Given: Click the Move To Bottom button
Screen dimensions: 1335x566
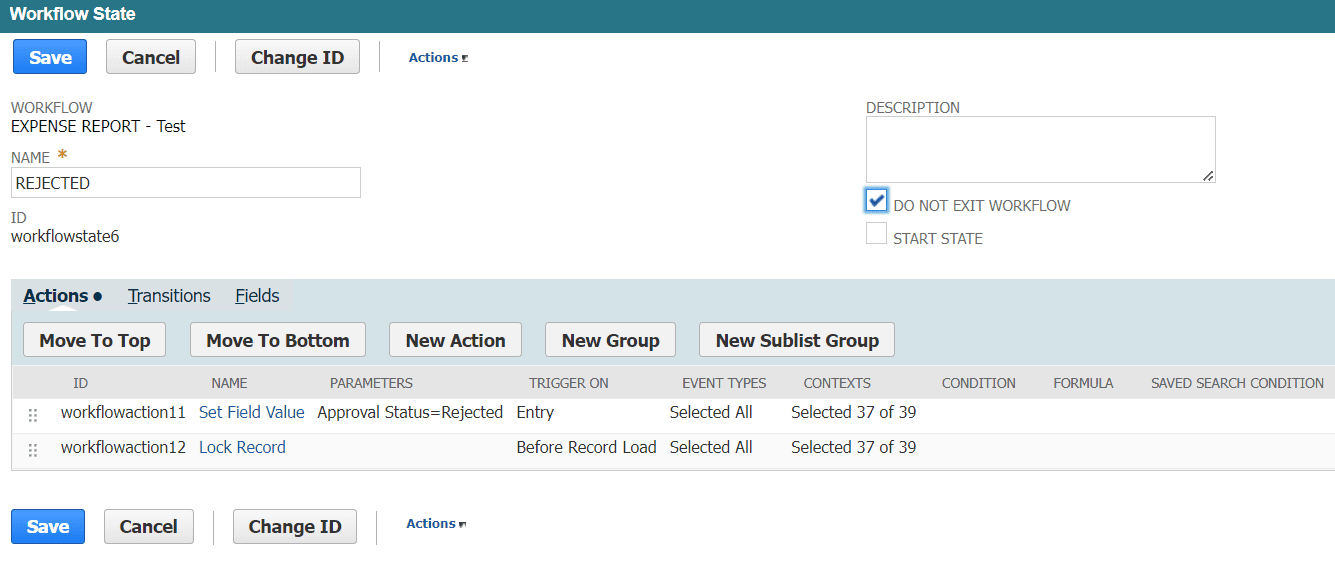Looking at the screenshot, I should 278,340.
